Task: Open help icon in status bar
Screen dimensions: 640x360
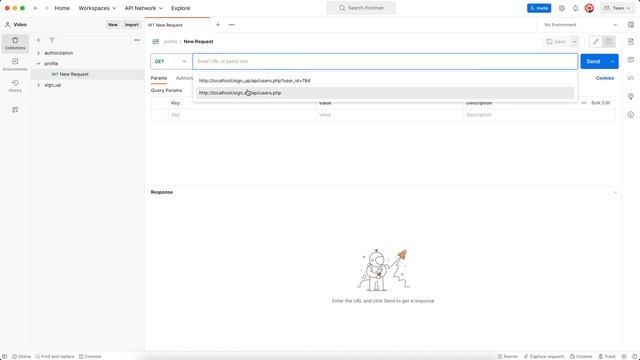Action: (634, 356)
